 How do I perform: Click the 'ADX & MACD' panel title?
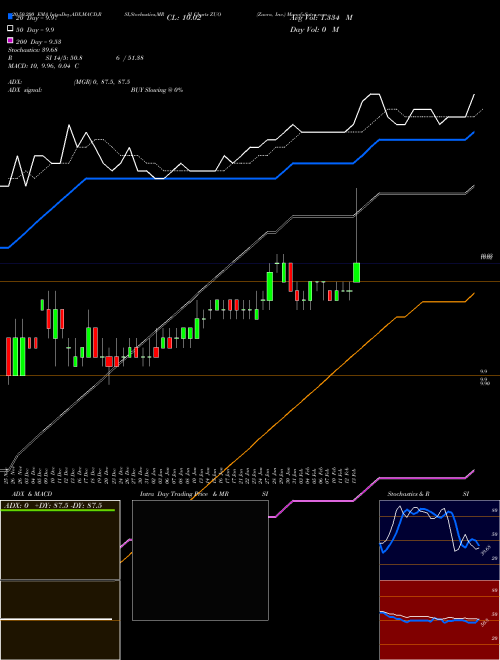(x=32, y=494)
